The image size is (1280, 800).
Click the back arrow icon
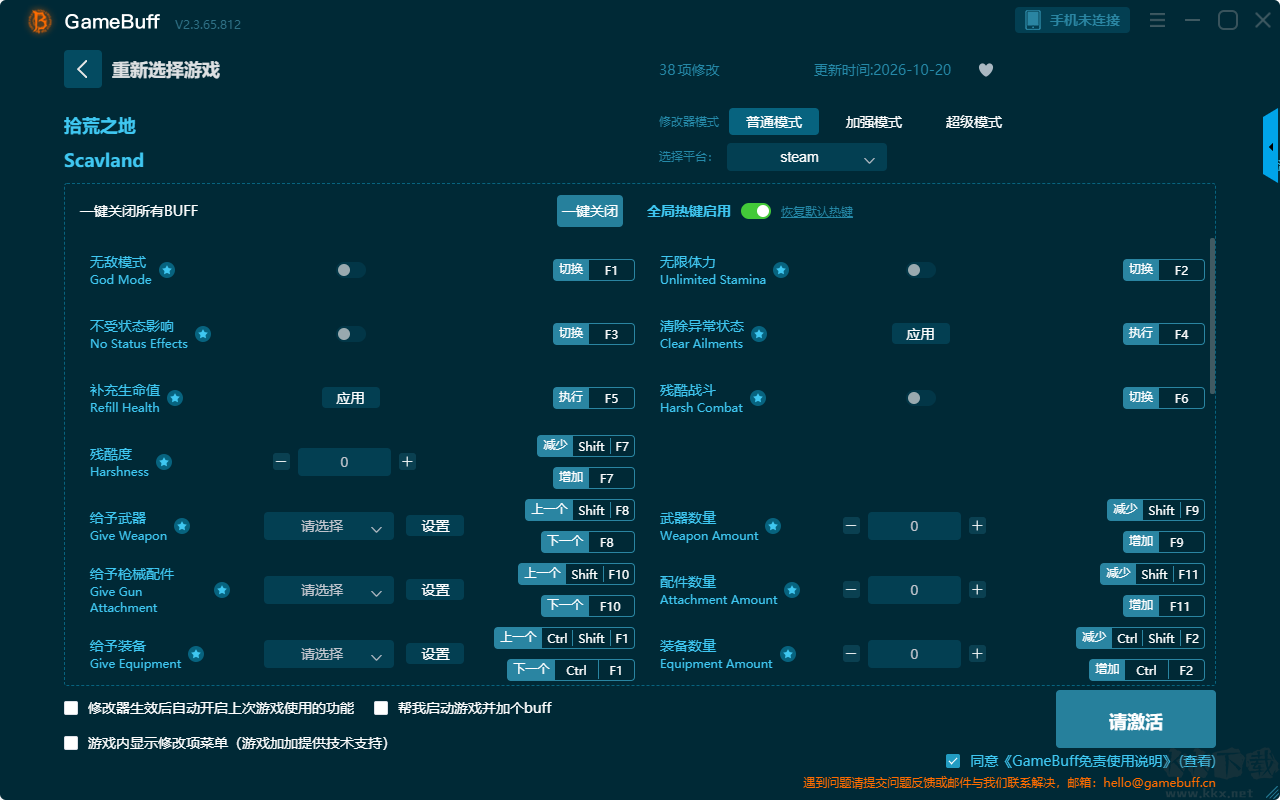pos(83,69)
